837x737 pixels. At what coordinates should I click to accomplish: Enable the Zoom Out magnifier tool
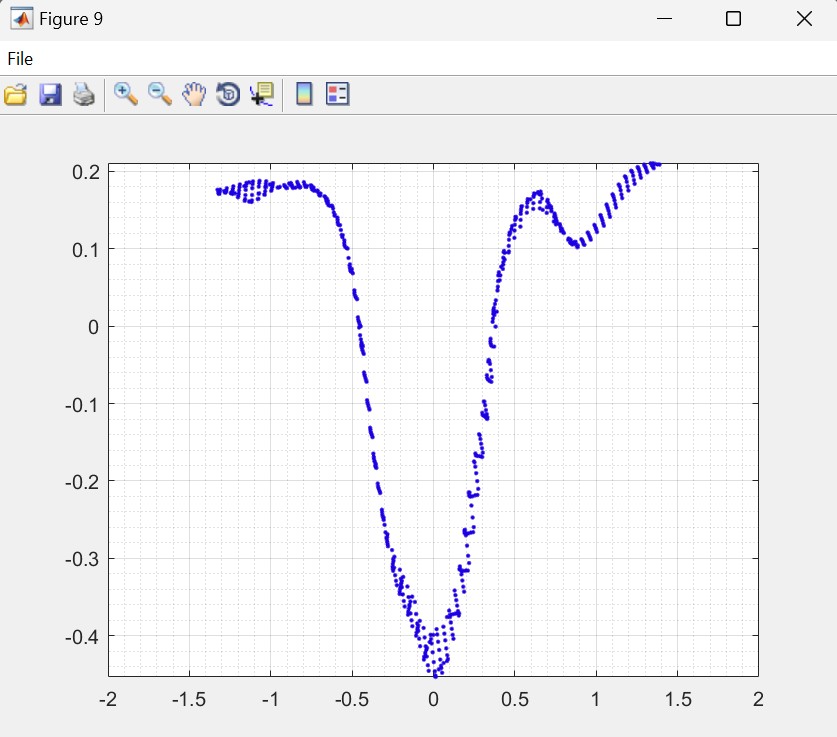click(x=160, y=94)
